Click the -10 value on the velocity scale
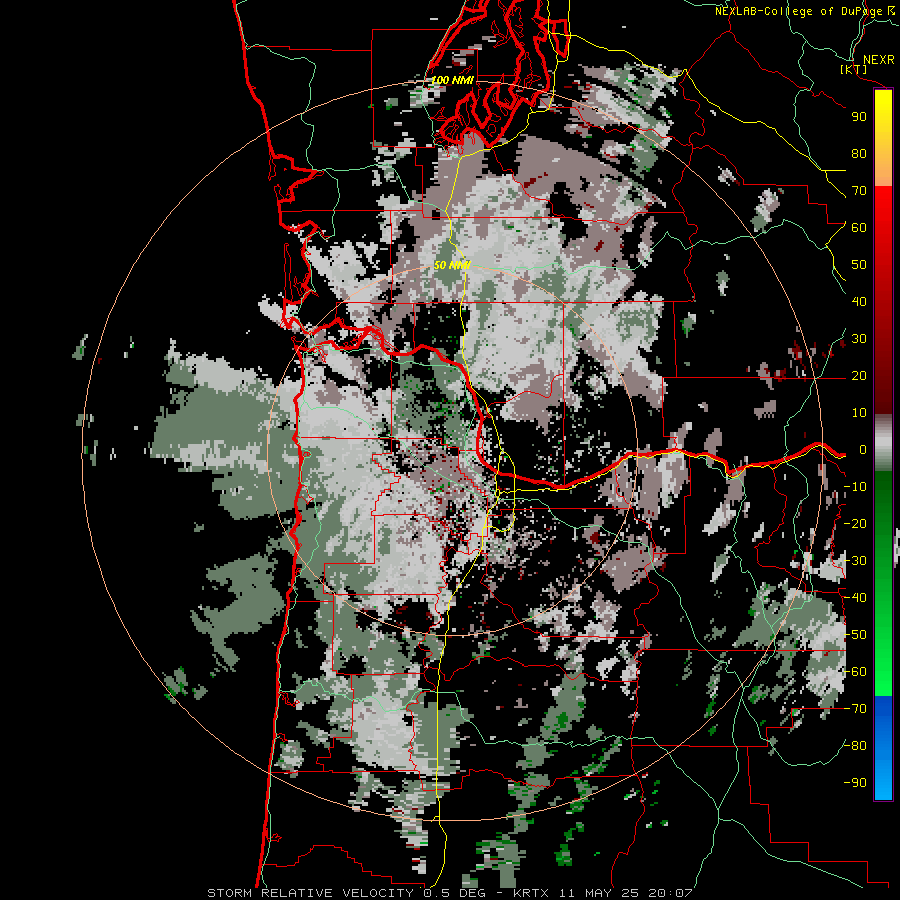 pyautogui.click(x=855, y=487)
